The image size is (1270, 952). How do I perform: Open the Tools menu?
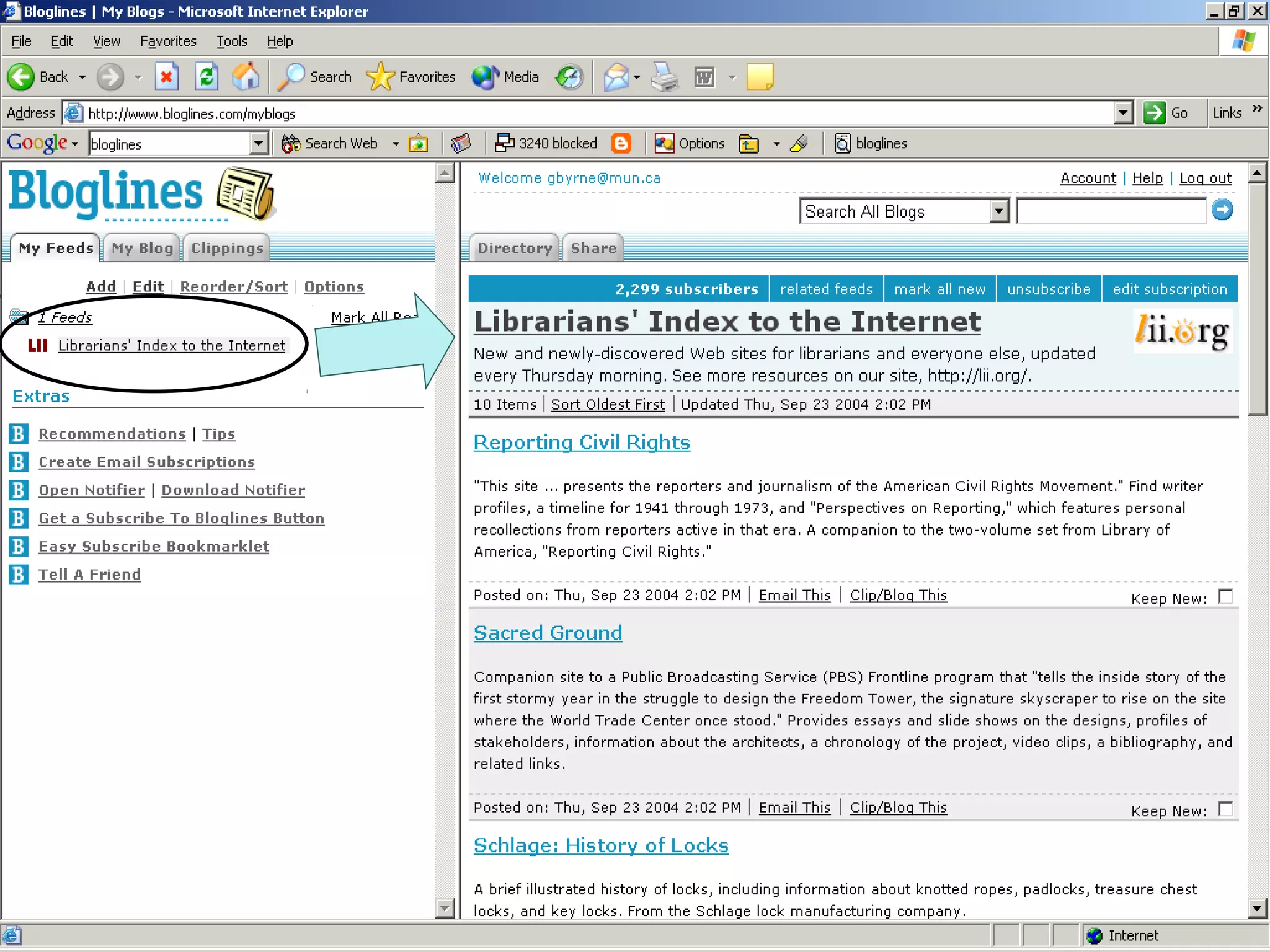pyautogui.click(x=231, y=41)
